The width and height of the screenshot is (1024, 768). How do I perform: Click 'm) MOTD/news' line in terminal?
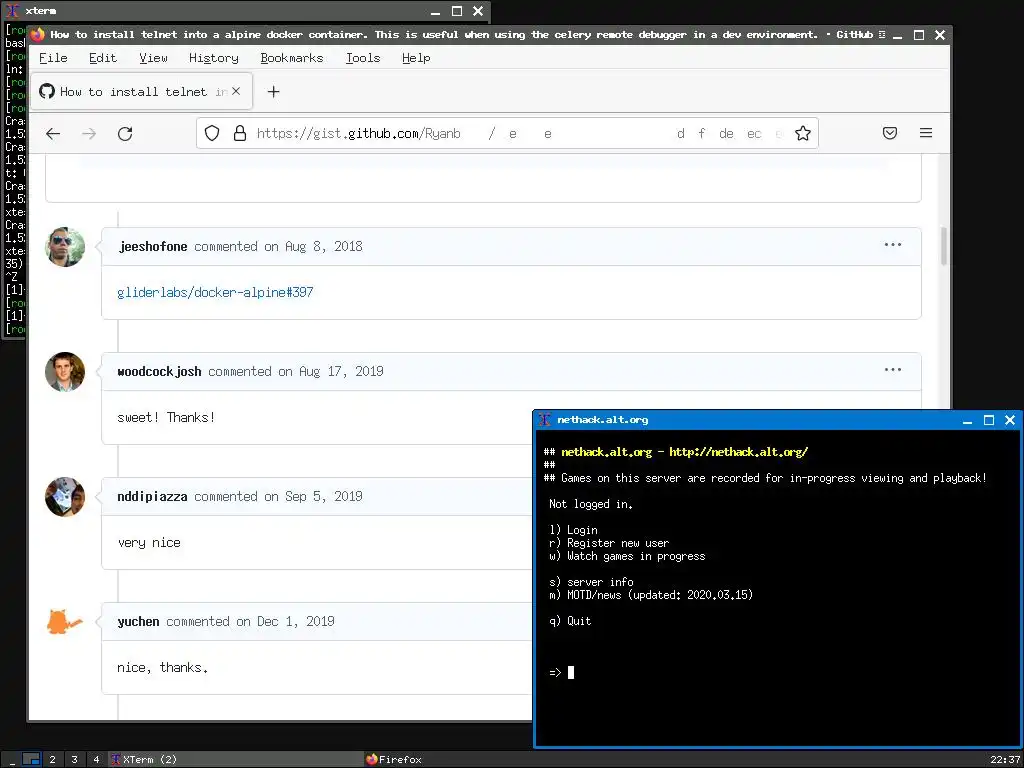(x=650, y=595)
